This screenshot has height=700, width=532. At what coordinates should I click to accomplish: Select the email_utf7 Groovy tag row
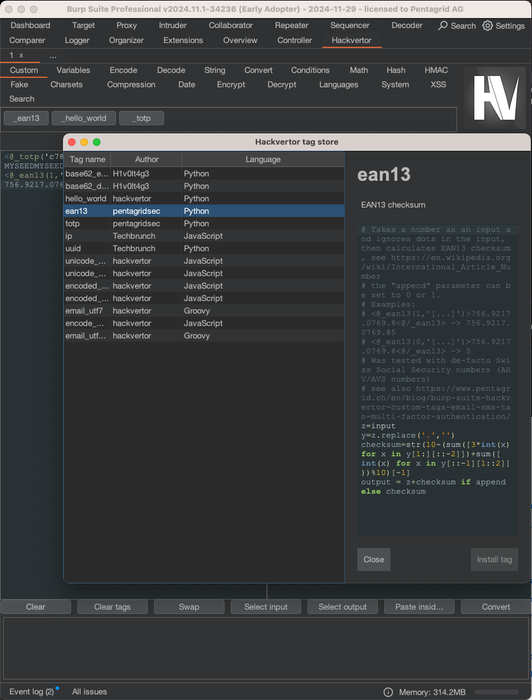click(204, 311)
